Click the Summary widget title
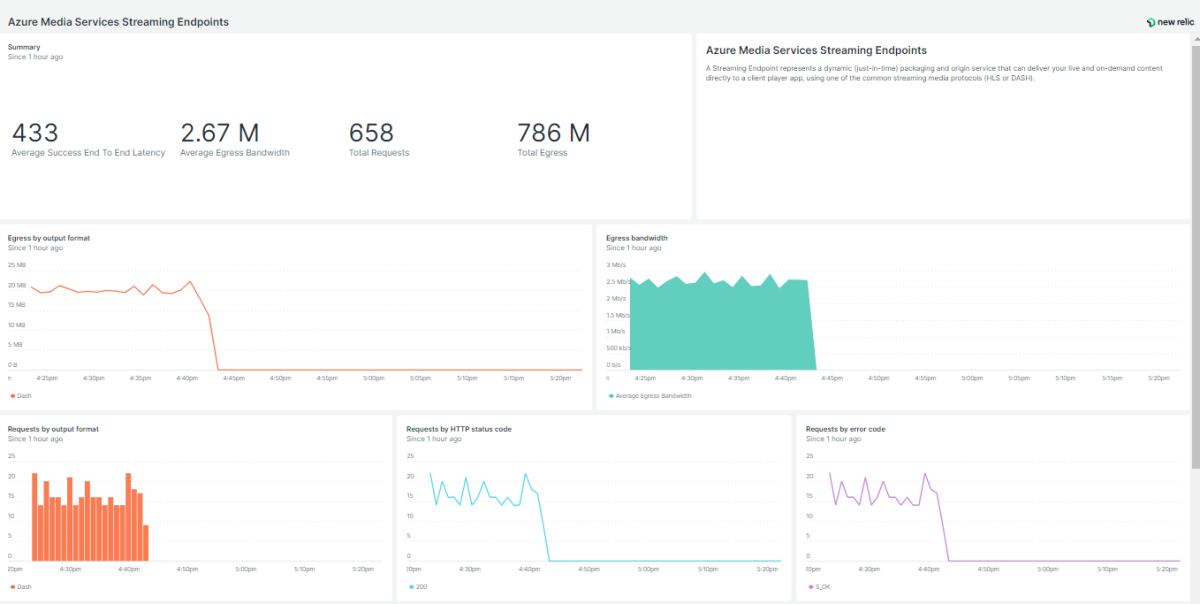The height and width of the screenshot is (604, 1200). click(x=24, y=47)
